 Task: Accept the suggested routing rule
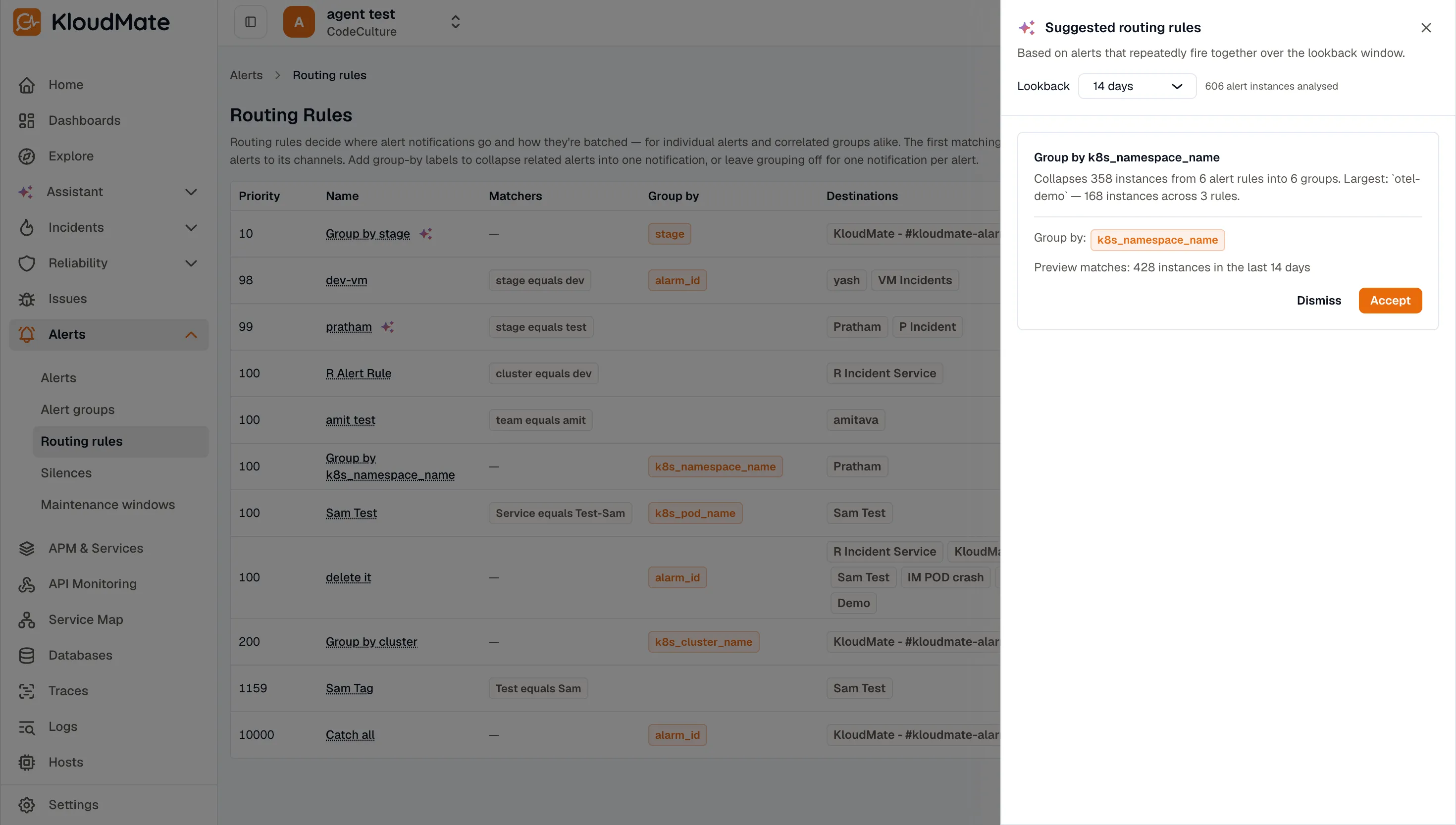click(1390, 300)
